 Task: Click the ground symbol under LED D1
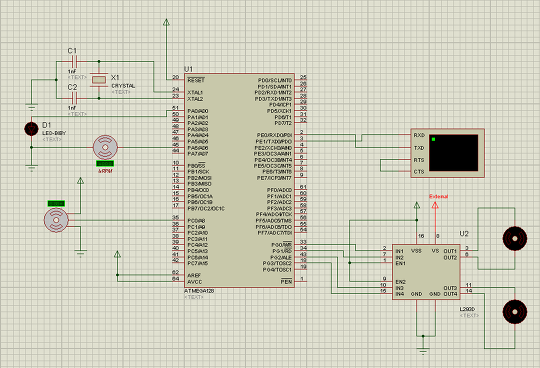31,168
